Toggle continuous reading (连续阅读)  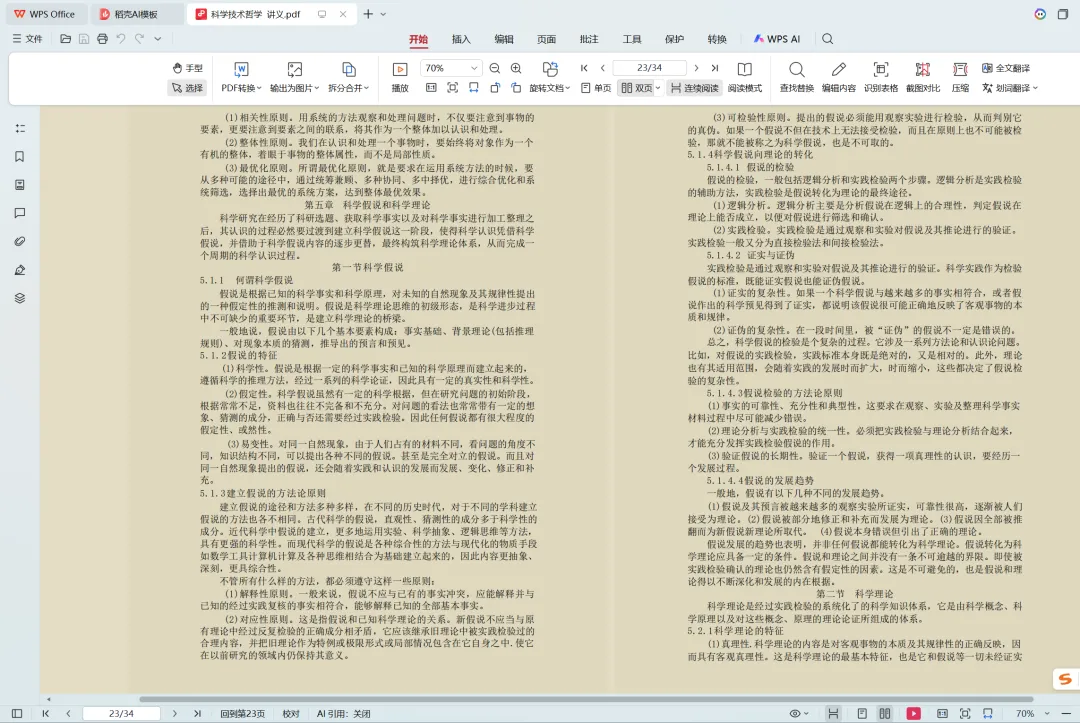(695, 87)
